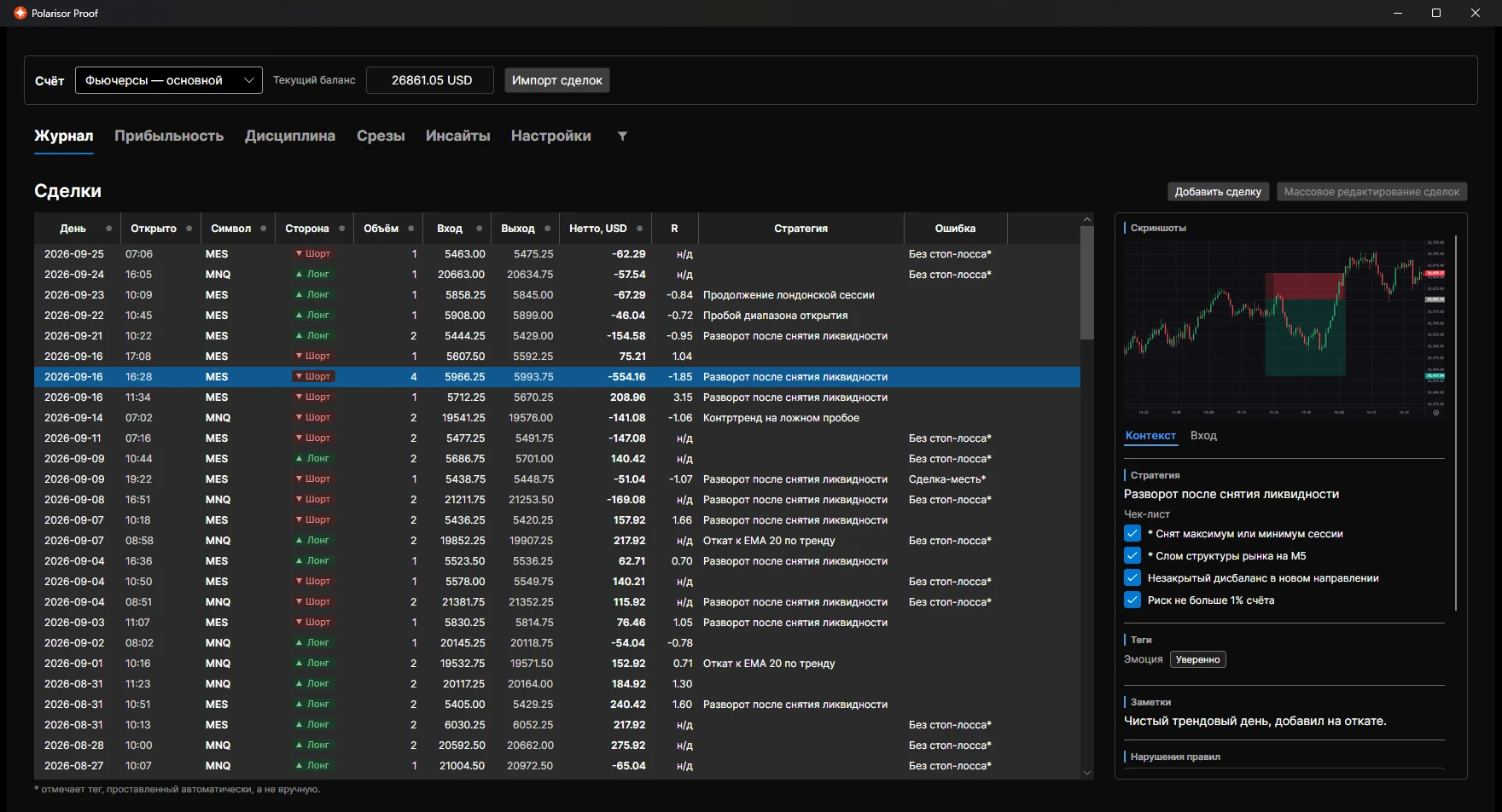1502x812 pixels.
Task: Click the dot icon in Объём column header
Action: click(x=410, y=229)
